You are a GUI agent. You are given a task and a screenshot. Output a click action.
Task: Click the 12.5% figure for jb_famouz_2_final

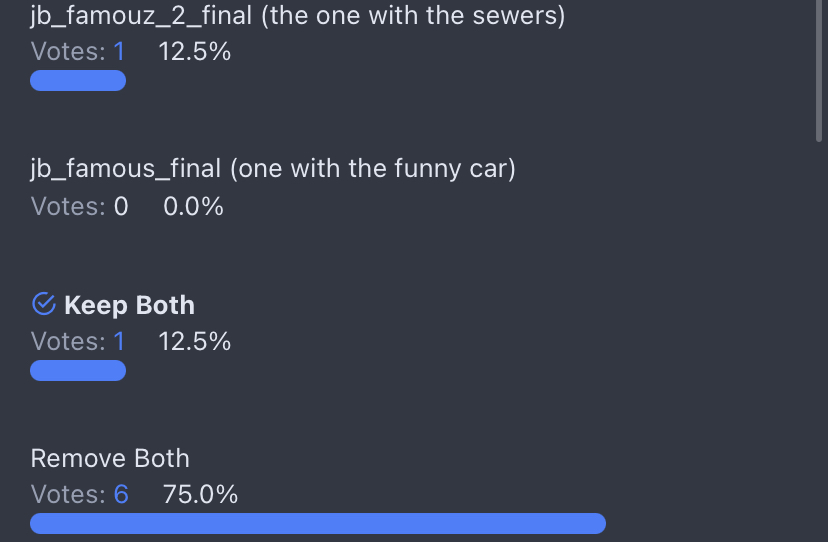point(195,52)
